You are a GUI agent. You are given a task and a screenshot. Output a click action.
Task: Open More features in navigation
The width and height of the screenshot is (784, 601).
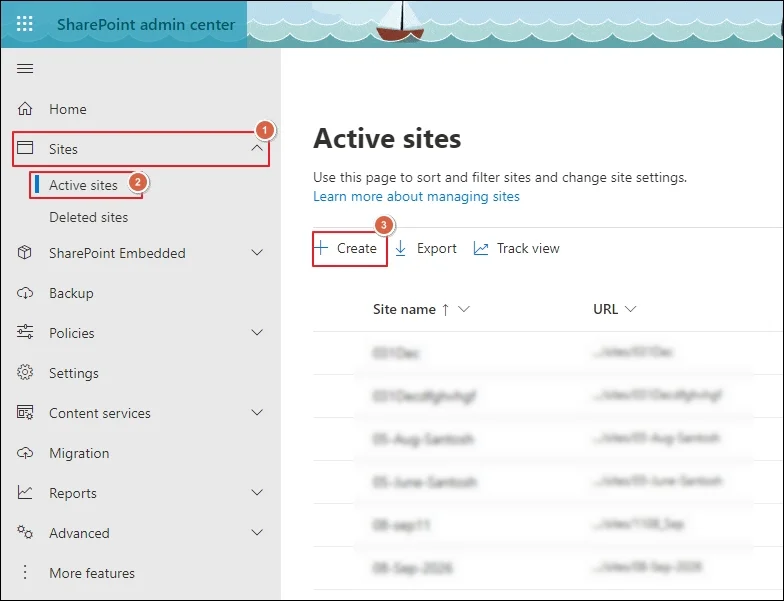141,573
